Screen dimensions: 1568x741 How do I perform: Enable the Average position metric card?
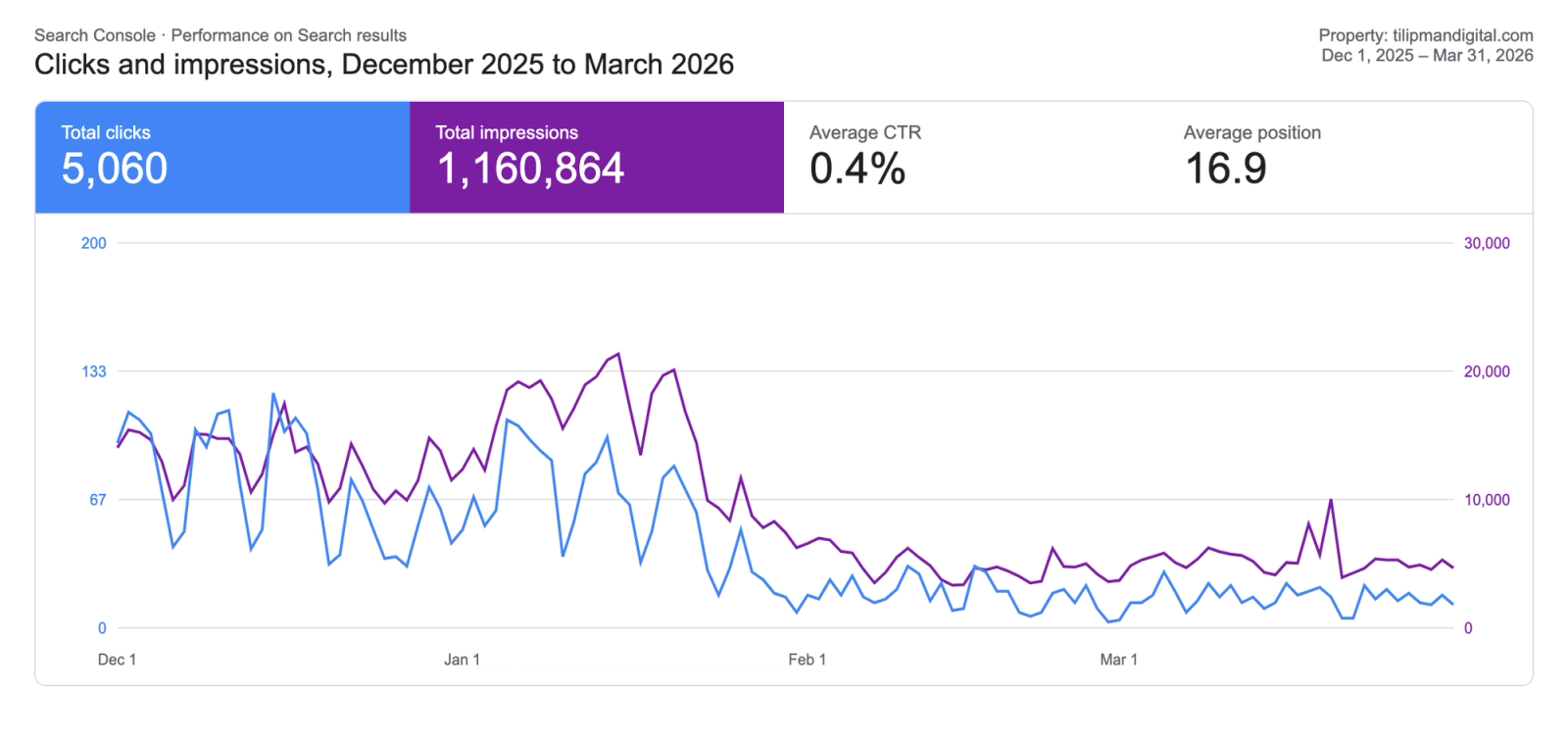[1346, 157]
